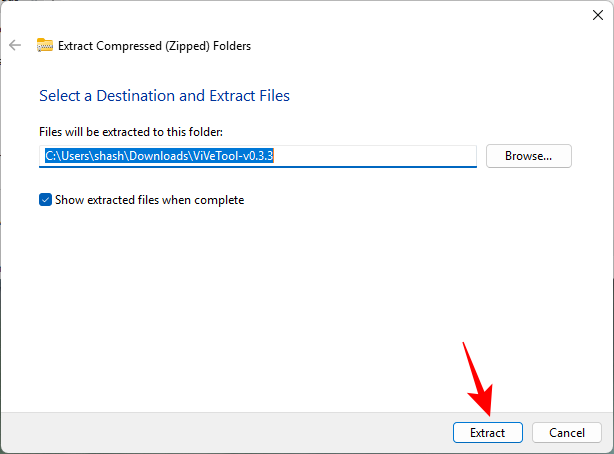Image resolution: width=614 pixels, height=454 pixels.
Task: Start extraction with the Extract button
Action: pos(488,432)
